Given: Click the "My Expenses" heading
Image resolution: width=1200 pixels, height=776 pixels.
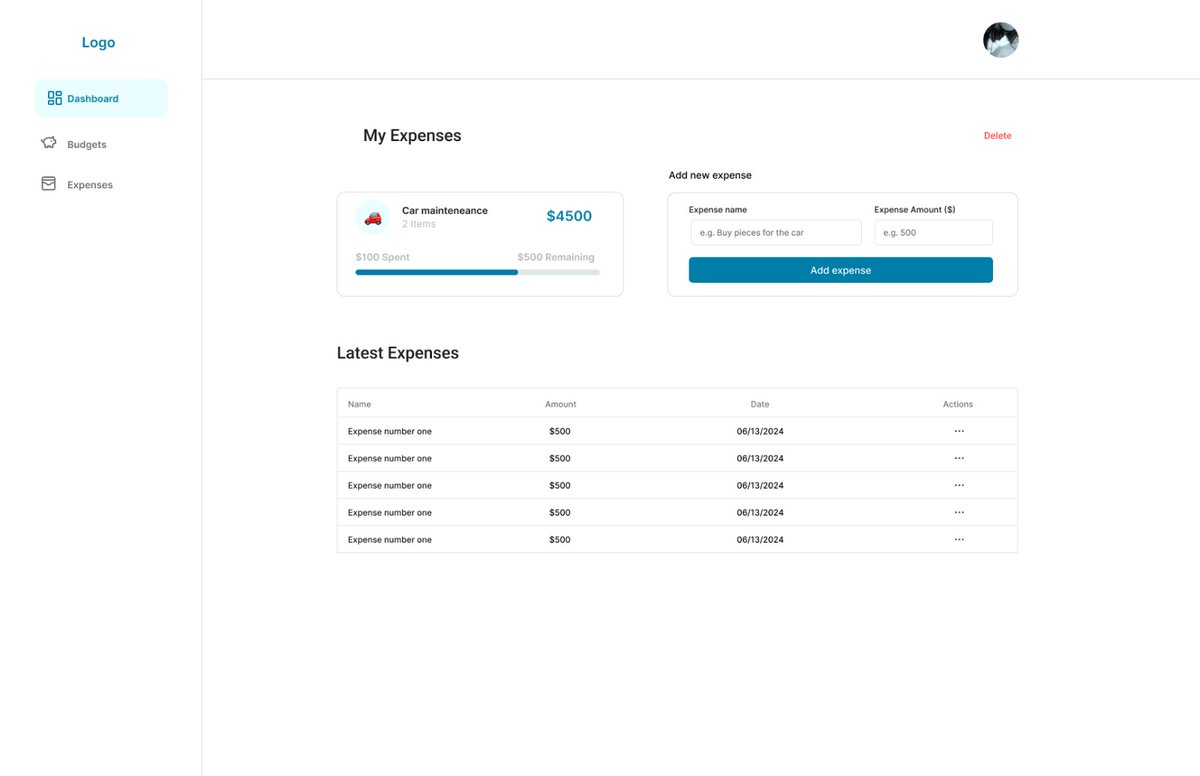Looking at the screenshot, I should (412, 136).
